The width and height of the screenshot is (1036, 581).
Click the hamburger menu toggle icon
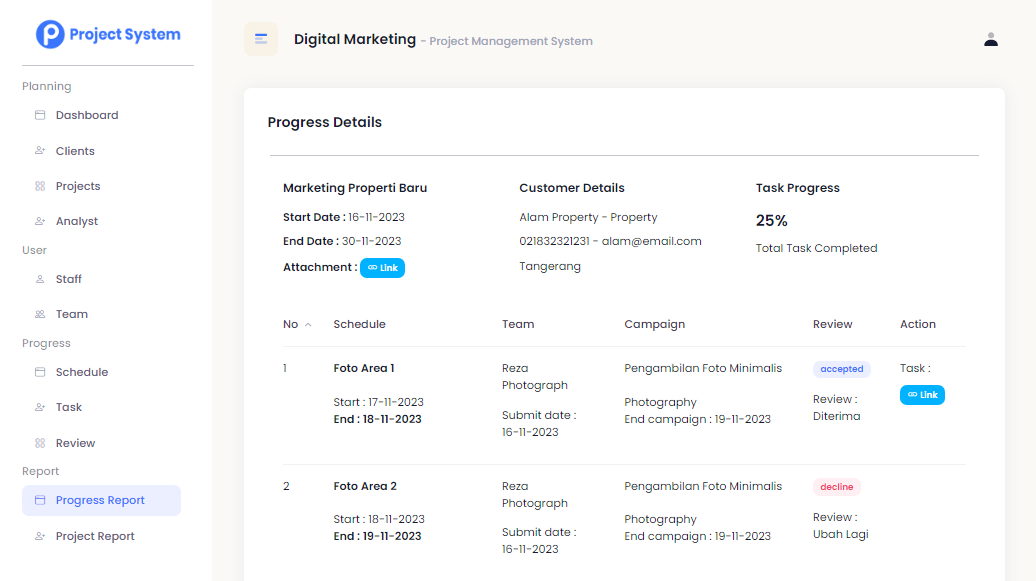[261, 39]
